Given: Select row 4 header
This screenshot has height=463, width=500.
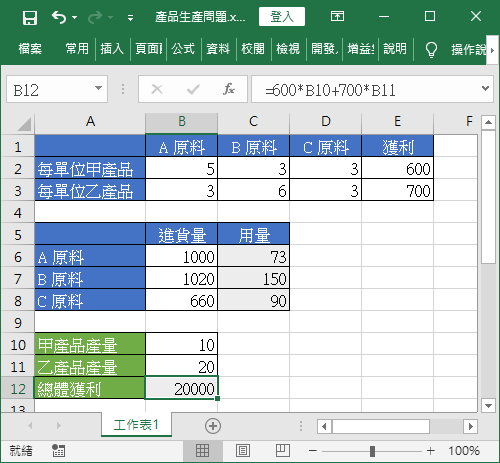Looking at the screenshot, I should (x=18, y=213).
